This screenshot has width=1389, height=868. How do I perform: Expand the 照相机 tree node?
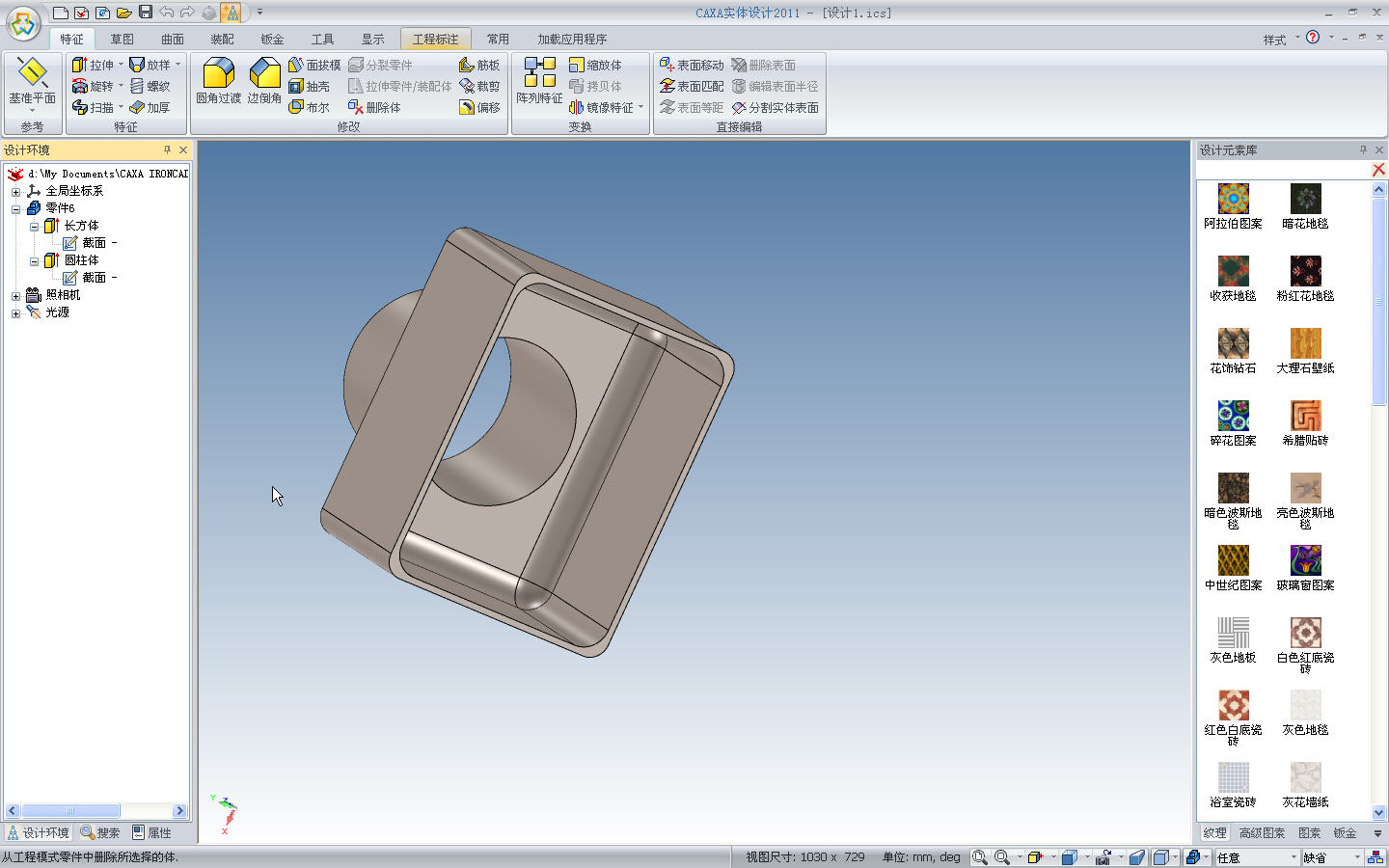15,295
